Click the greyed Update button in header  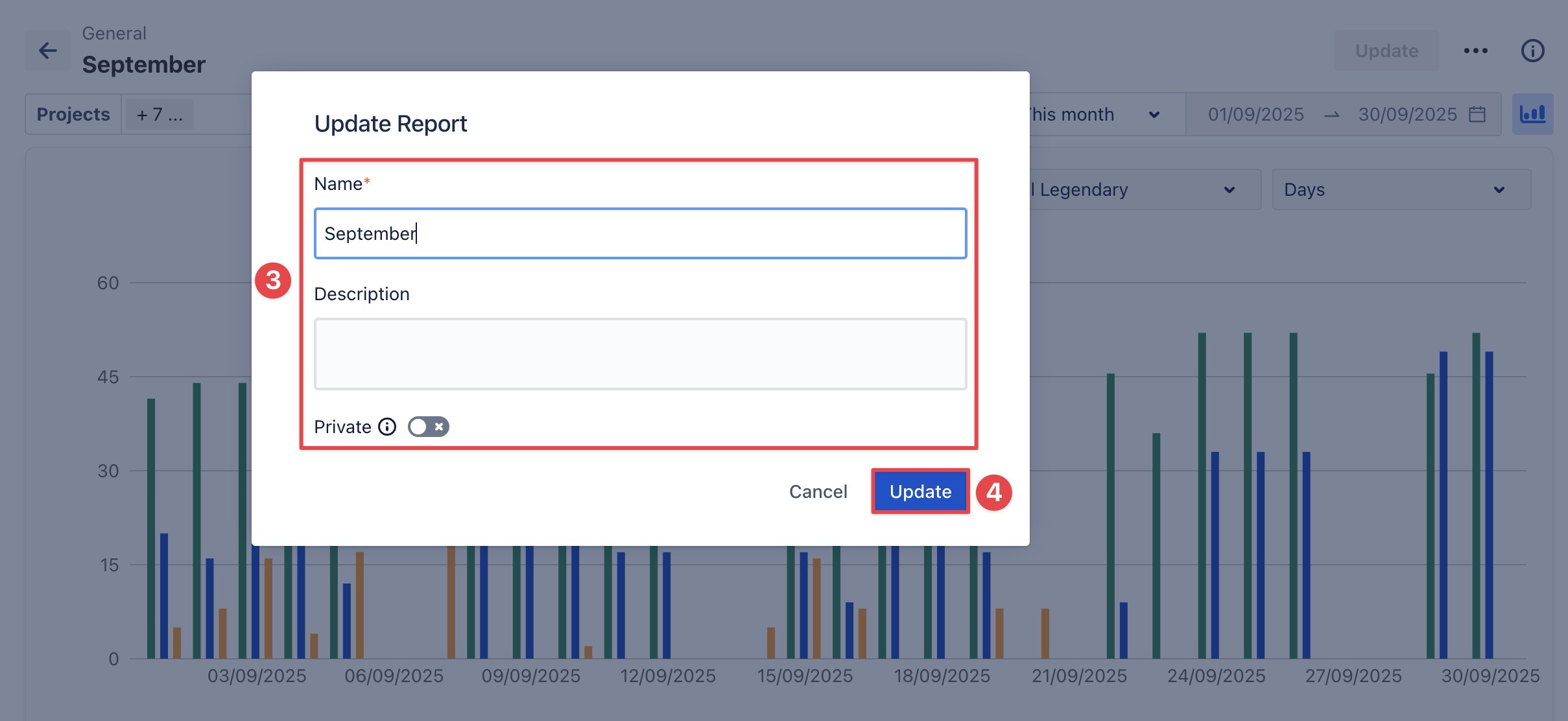pyautogui.click(x=1386, y=51)
